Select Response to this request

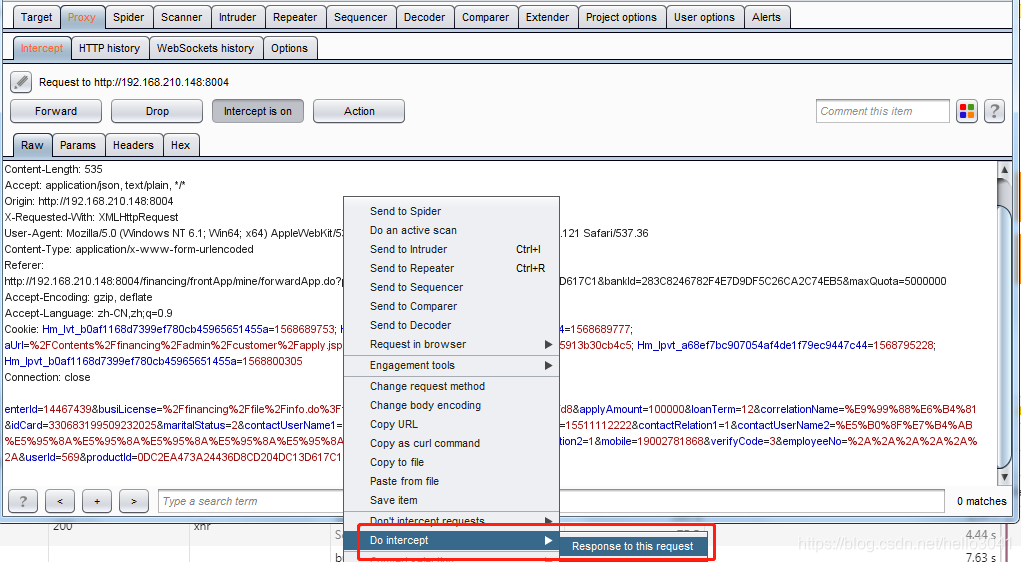pos(633,546)
